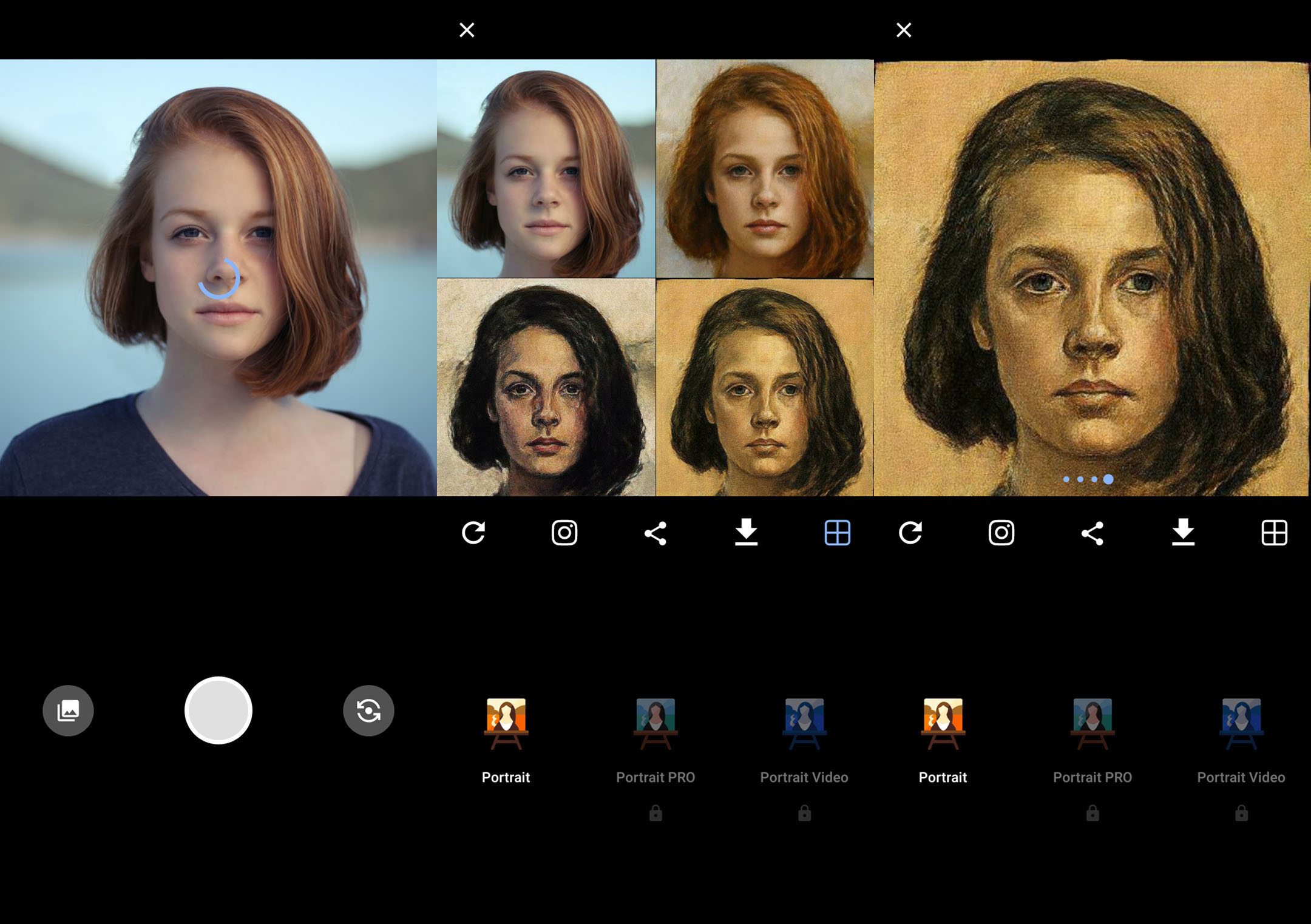Switch camera with the flip camera icon

(368, 710)
